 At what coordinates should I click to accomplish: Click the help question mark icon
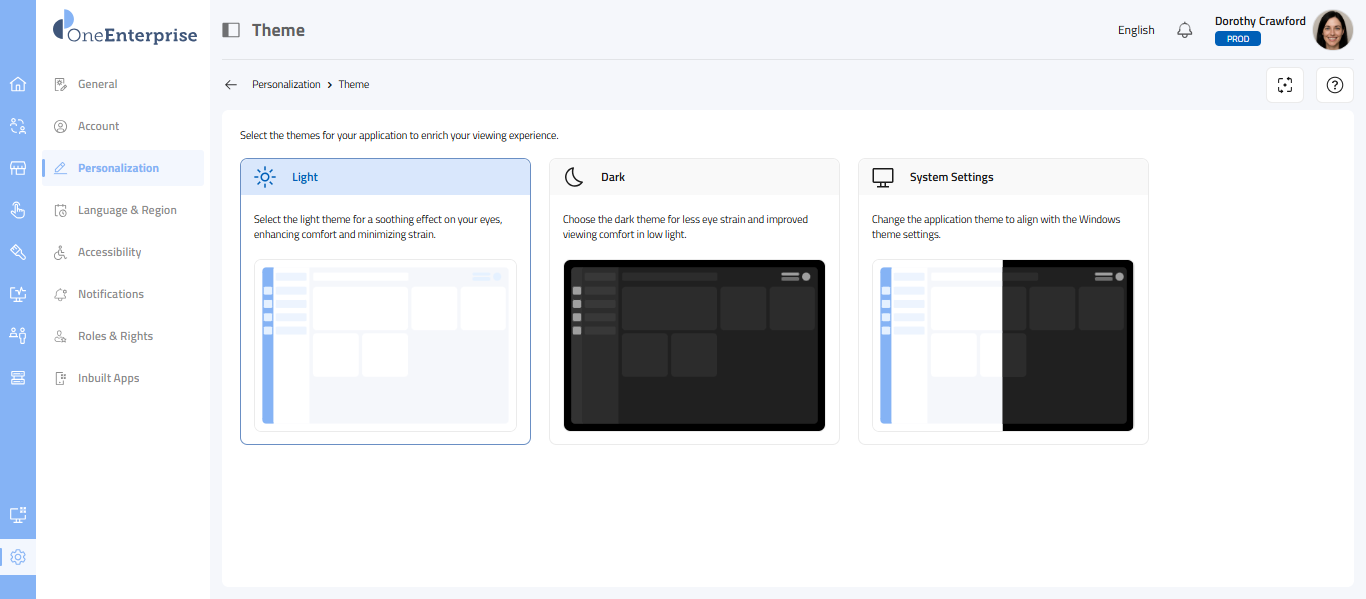point(1334,85)
